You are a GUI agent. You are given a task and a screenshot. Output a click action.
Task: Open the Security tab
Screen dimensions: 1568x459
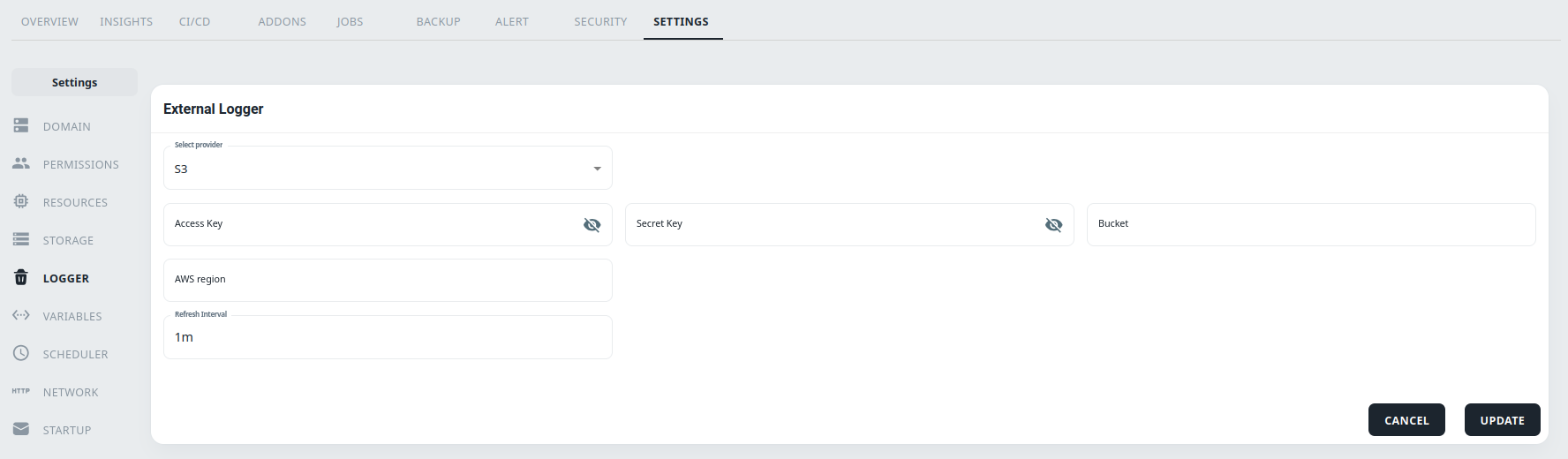click(600, 21)
